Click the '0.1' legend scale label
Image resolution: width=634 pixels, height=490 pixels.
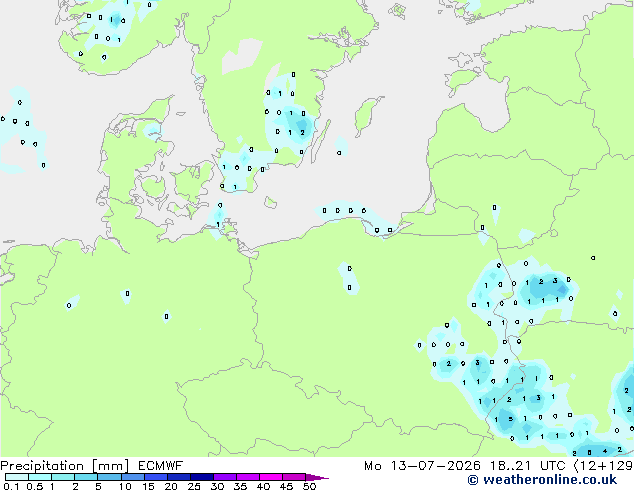11,486
